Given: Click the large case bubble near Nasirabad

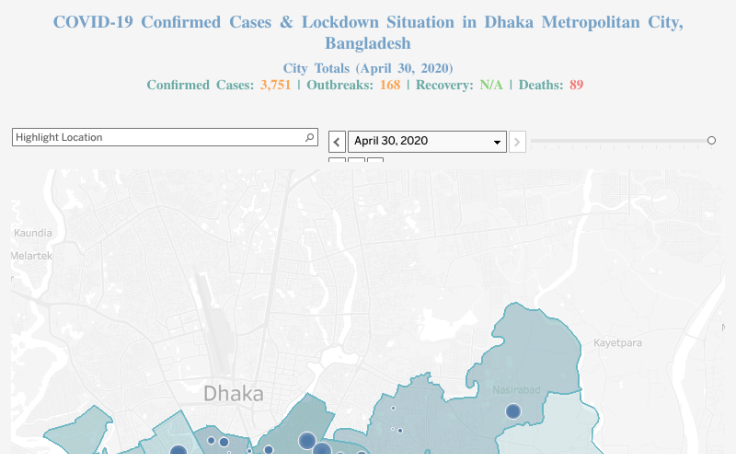Looking at the screenshot, I should [513, 411].
